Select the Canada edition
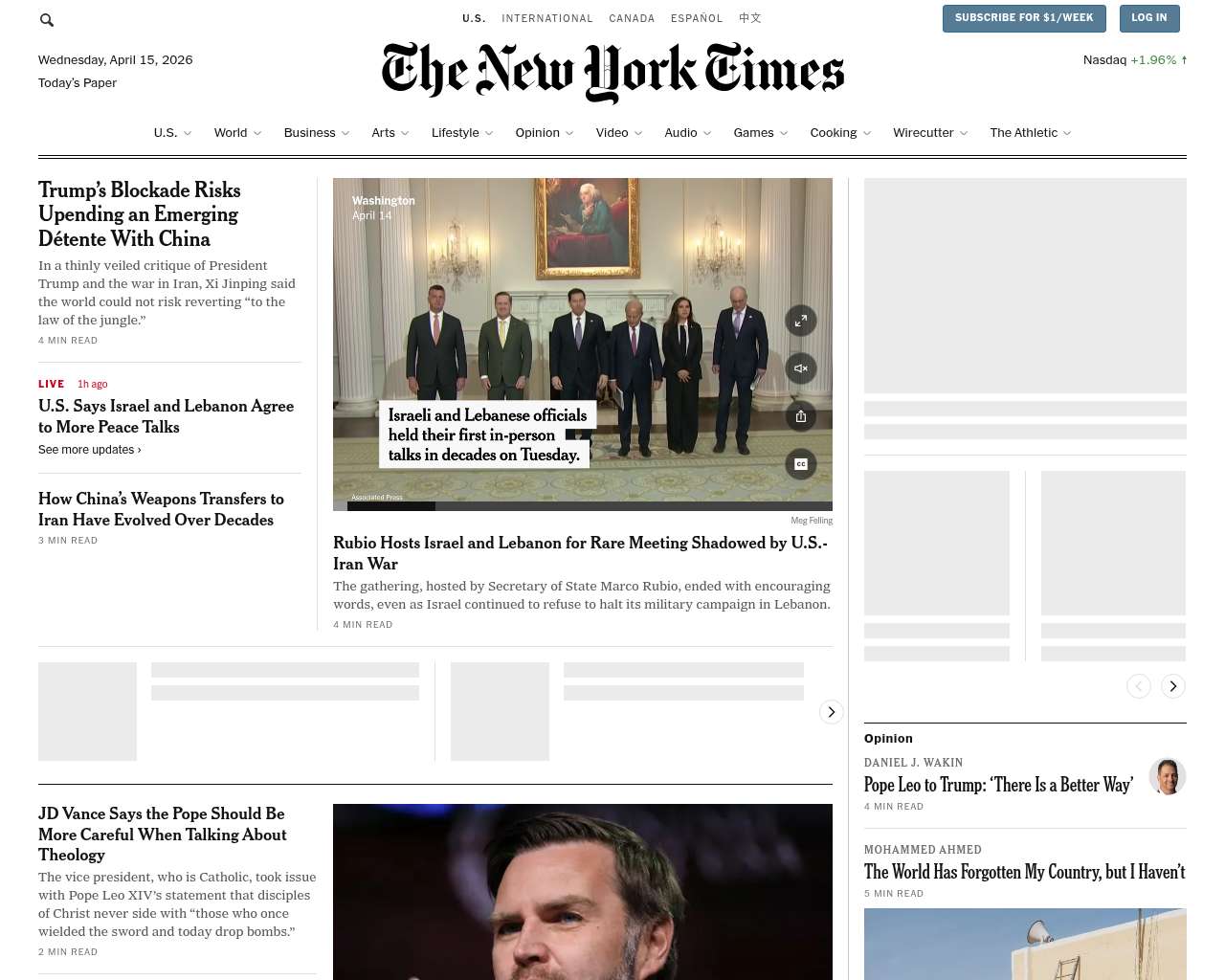 [632, 18]
